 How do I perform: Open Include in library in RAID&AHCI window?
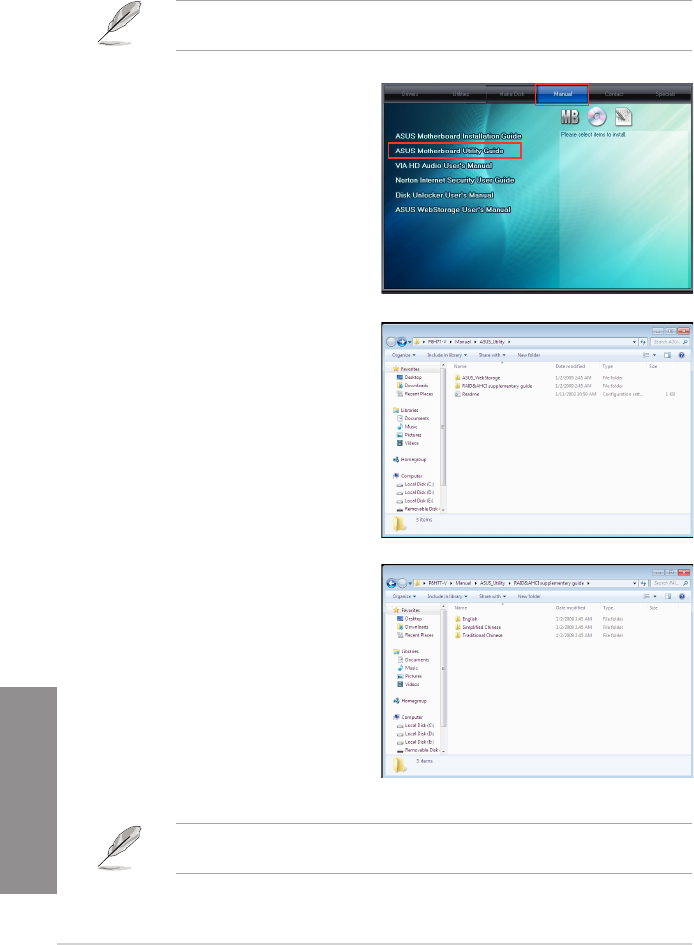click(447, 597)
